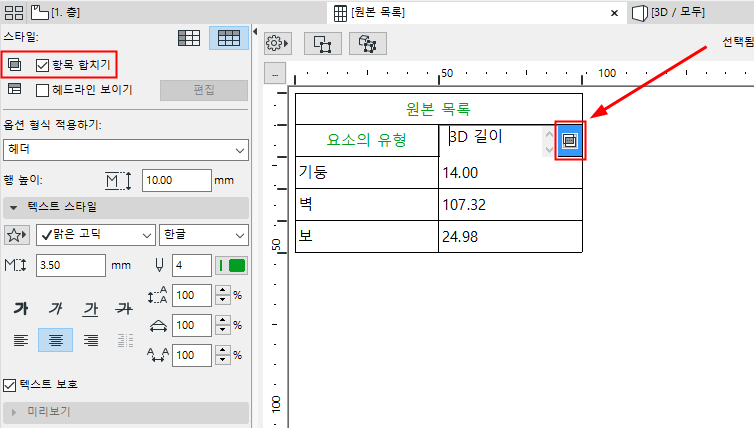The image size is (754, 428).
Task: Select the 벽 table cell
Action: 367,204
